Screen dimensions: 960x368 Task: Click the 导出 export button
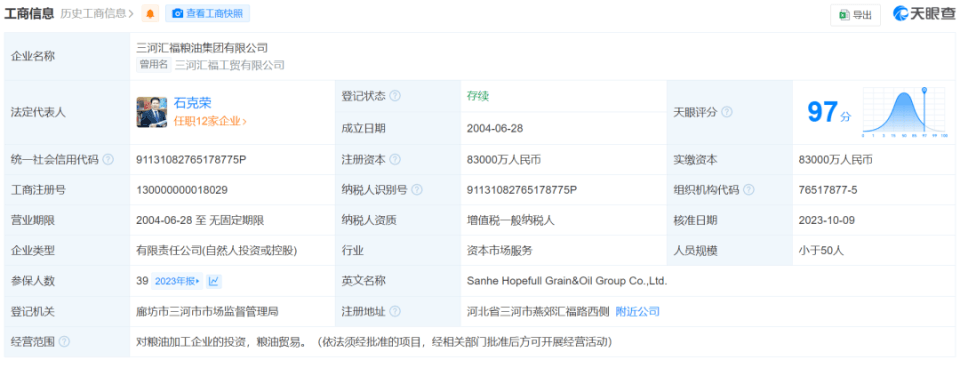click(855, 15)
